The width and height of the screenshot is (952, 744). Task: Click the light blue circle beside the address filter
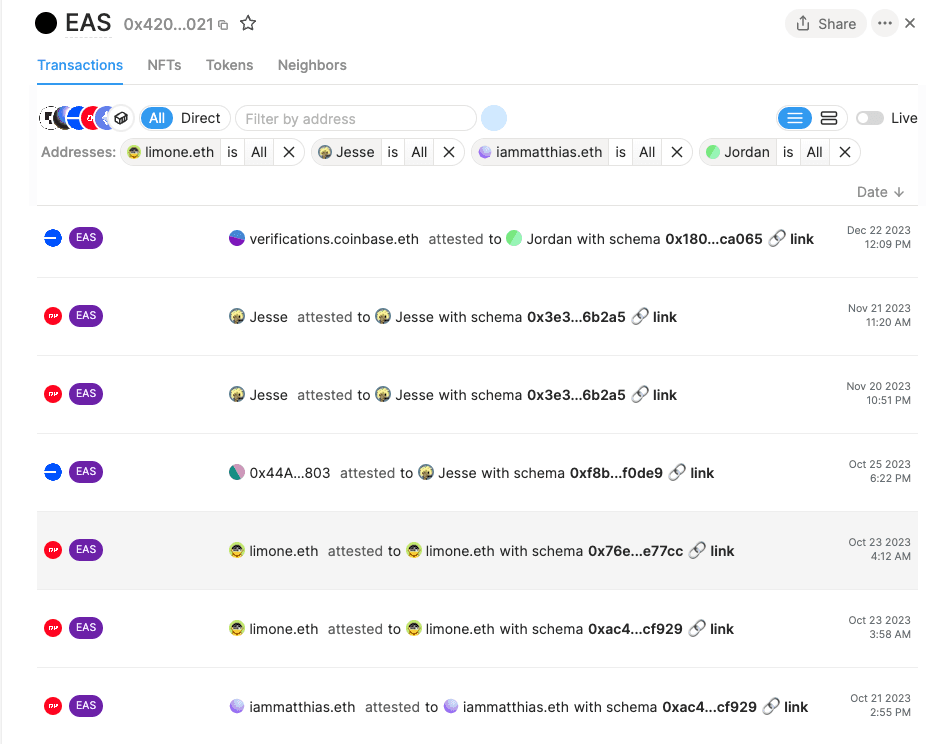[494, 118]
